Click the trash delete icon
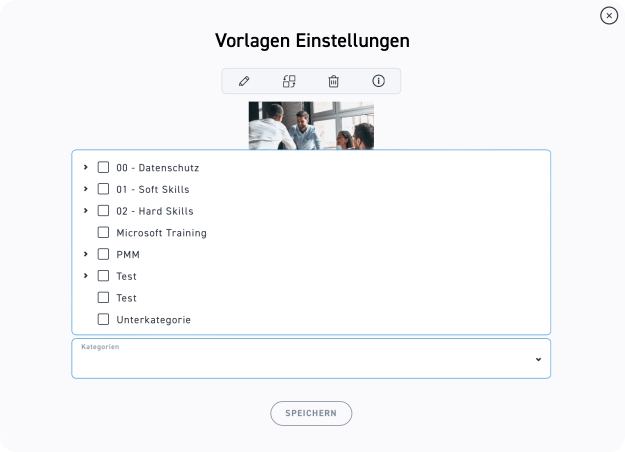This screenshot has height=452, width=625. point(334,81)
